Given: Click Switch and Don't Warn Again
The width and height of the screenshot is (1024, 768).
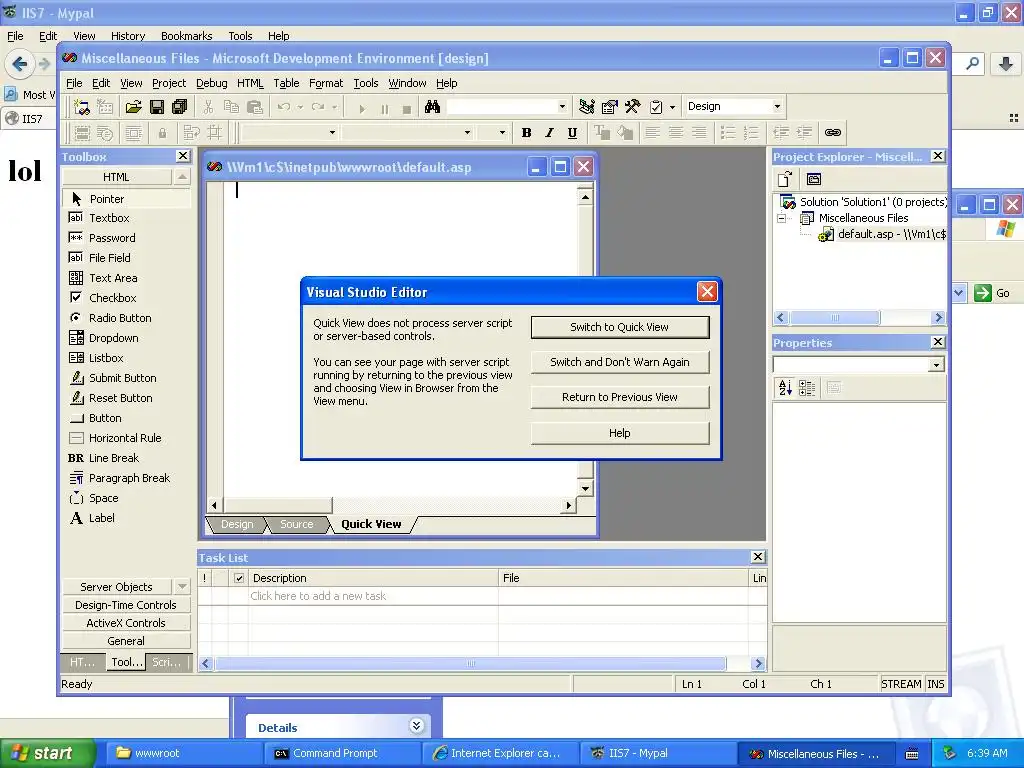Looking at the screenshot, I should click(620, 362).
